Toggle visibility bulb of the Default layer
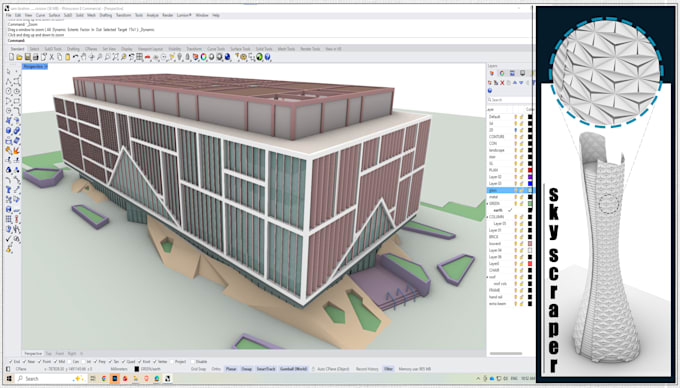Screen dimensions: 680x388 pyautogui.click(x=516, y=117)
